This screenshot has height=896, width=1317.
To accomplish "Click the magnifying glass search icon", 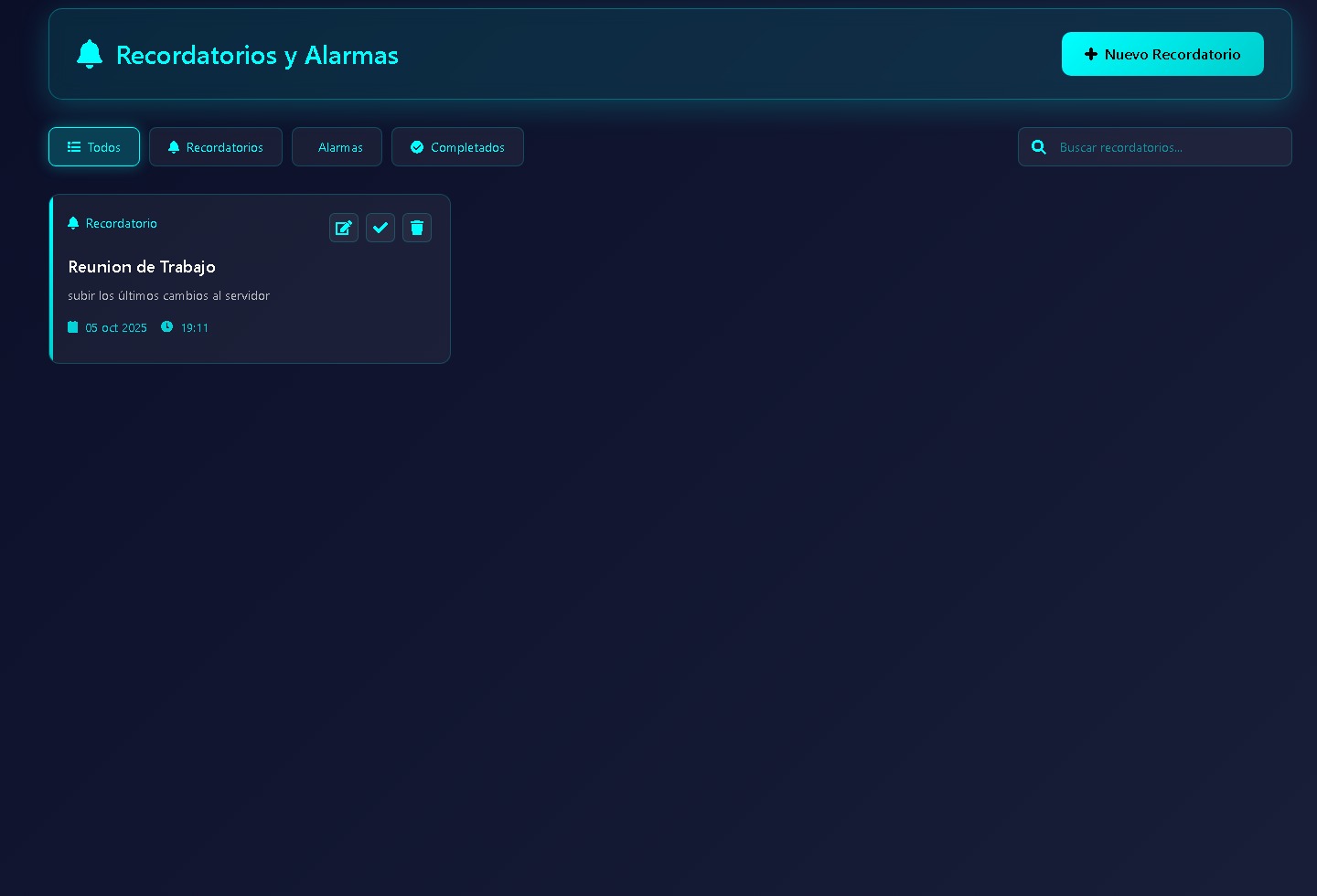I will [1039, 147].
